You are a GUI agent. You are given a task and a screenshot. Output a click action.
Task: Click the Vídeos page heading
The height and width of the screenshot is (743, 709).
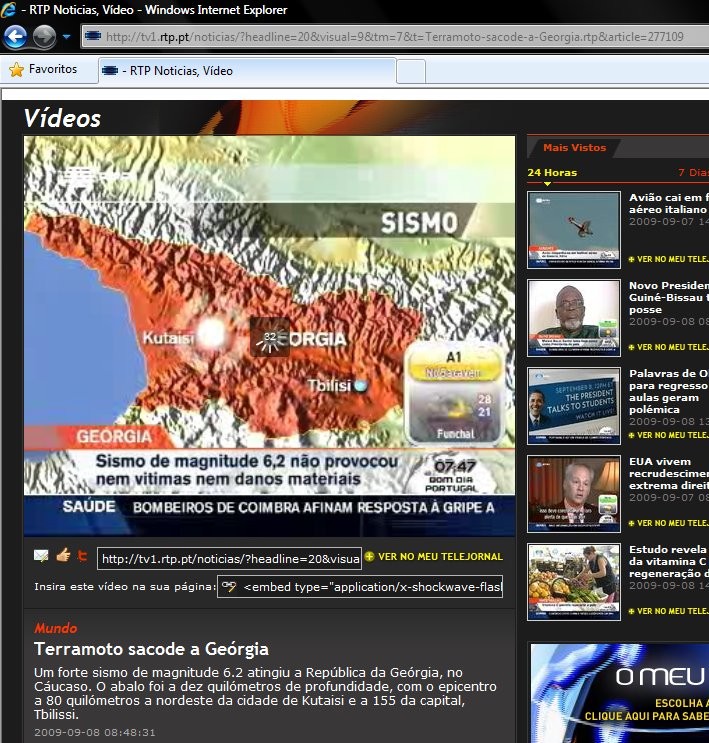pyautogui.click(x=63, y=118)
